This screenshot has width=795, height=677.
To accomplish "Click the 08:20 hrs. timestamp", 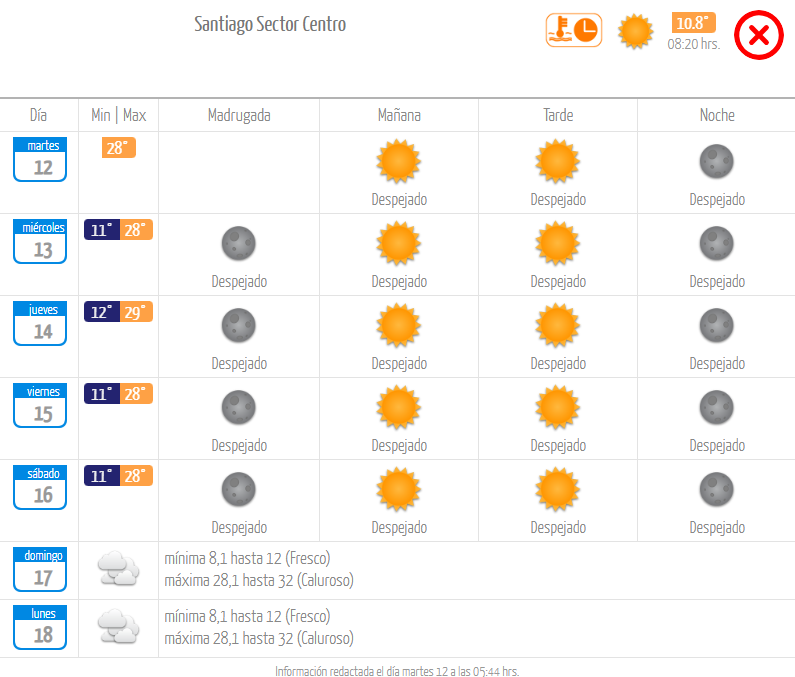I will 694,44.
